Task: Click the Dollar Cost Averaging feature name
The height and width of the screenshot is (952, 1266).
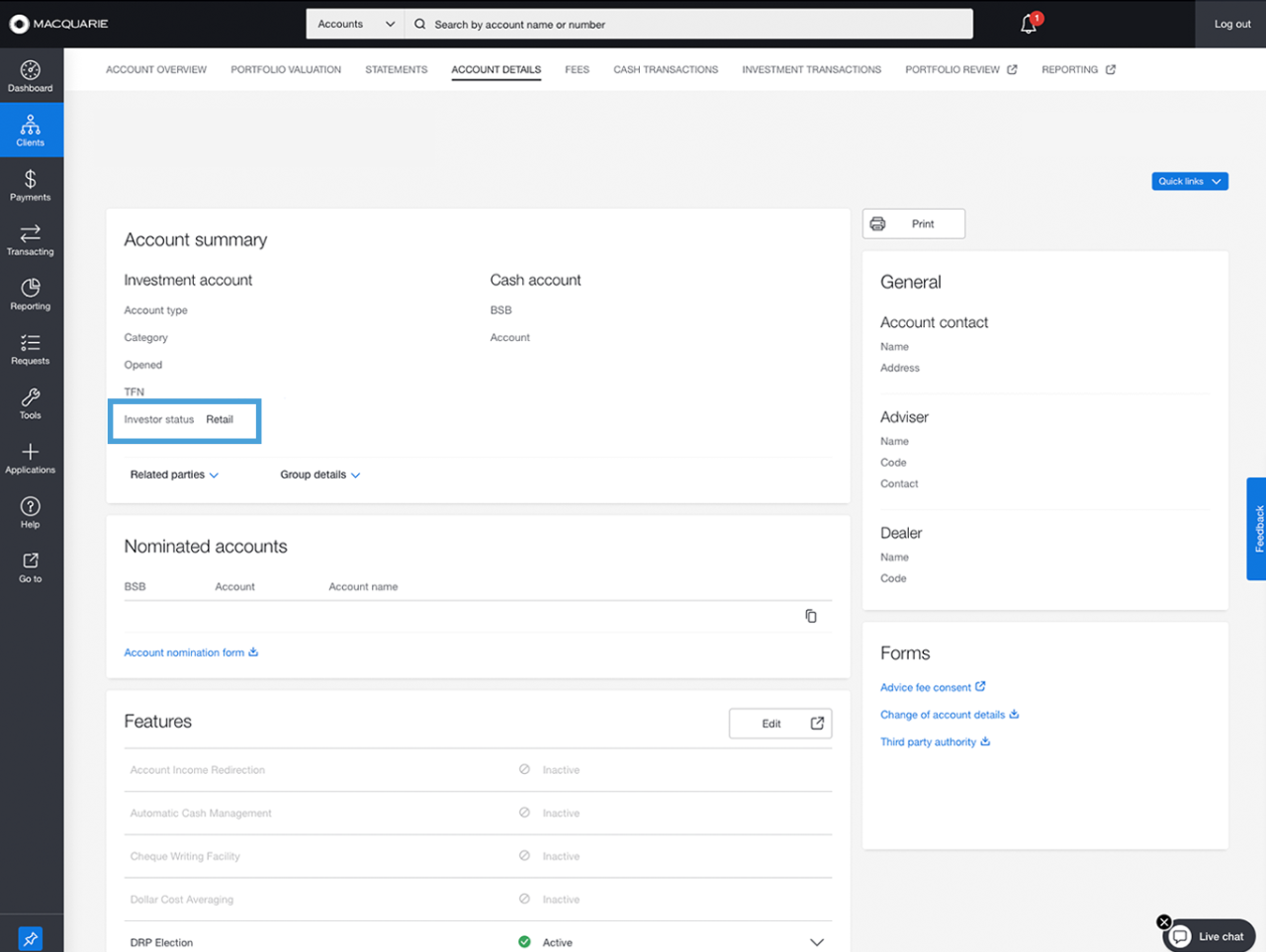Action: coord(182,900)
